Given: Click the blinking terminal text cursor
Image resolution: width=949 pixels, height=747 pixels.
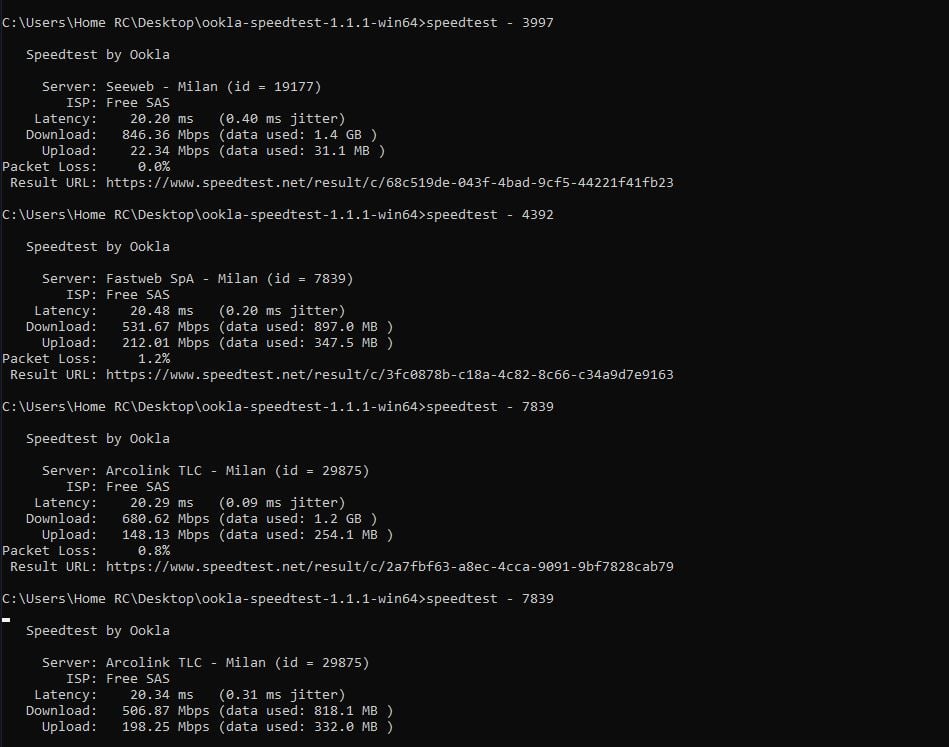Looking at the screenshot, I should pyautogui.click(x=6, y=620).
